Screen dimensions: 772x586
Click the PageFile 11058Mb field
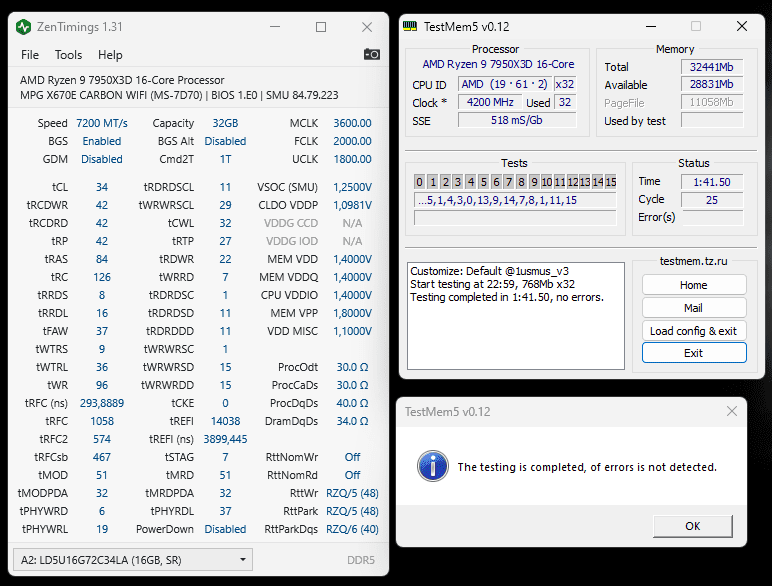point(712,102)
